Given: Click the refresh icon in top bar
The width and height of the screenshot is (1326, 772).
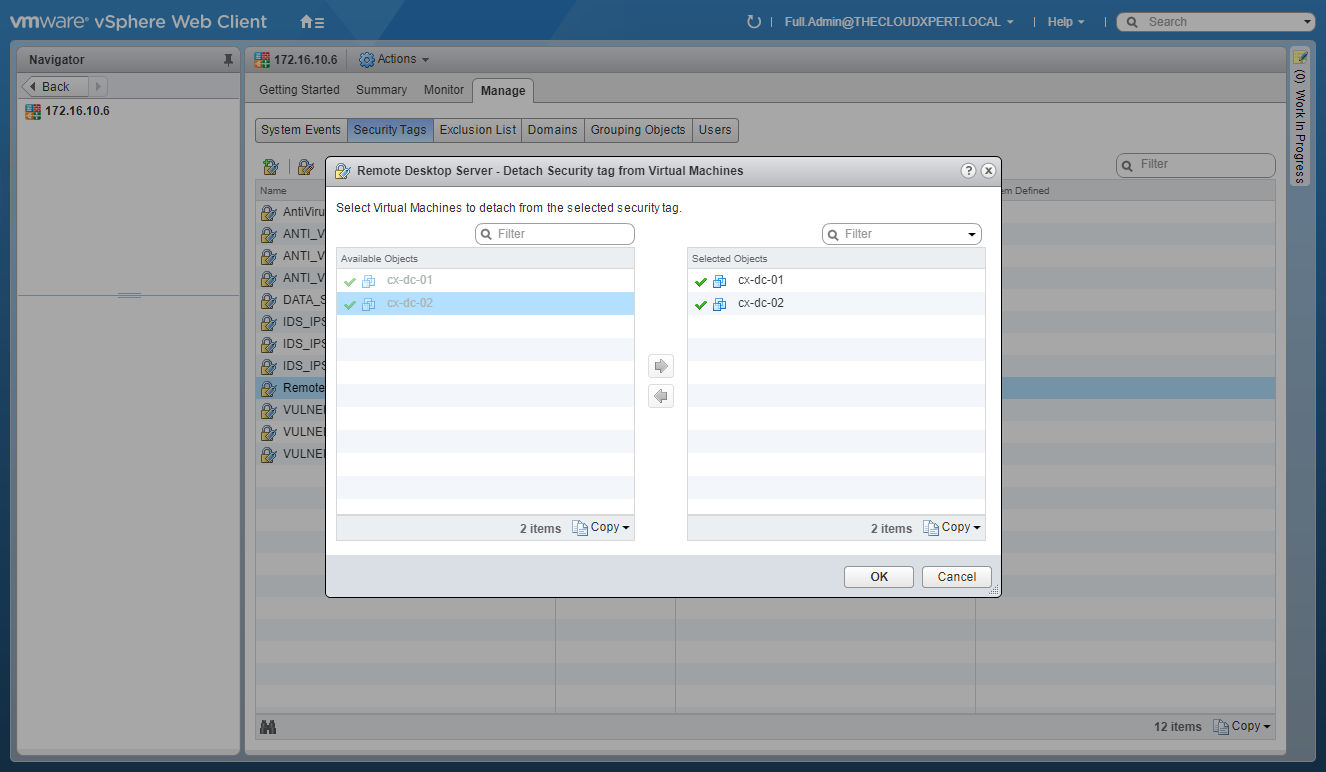Looking at the screenshot, I should pyautogui.click(x=754, y=22).
